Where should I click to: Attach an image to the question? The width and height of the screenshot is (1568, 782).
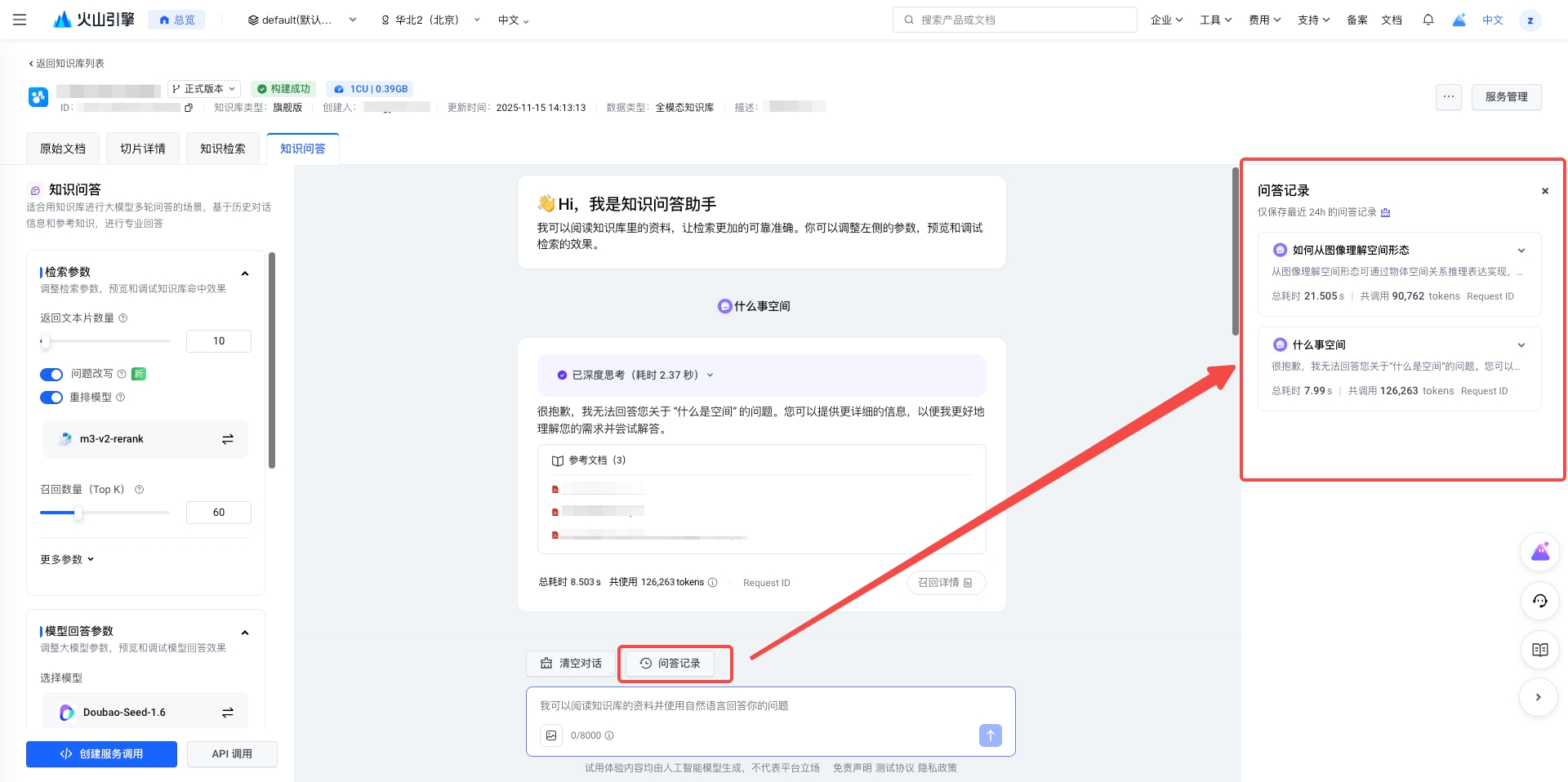coord(551,735)
